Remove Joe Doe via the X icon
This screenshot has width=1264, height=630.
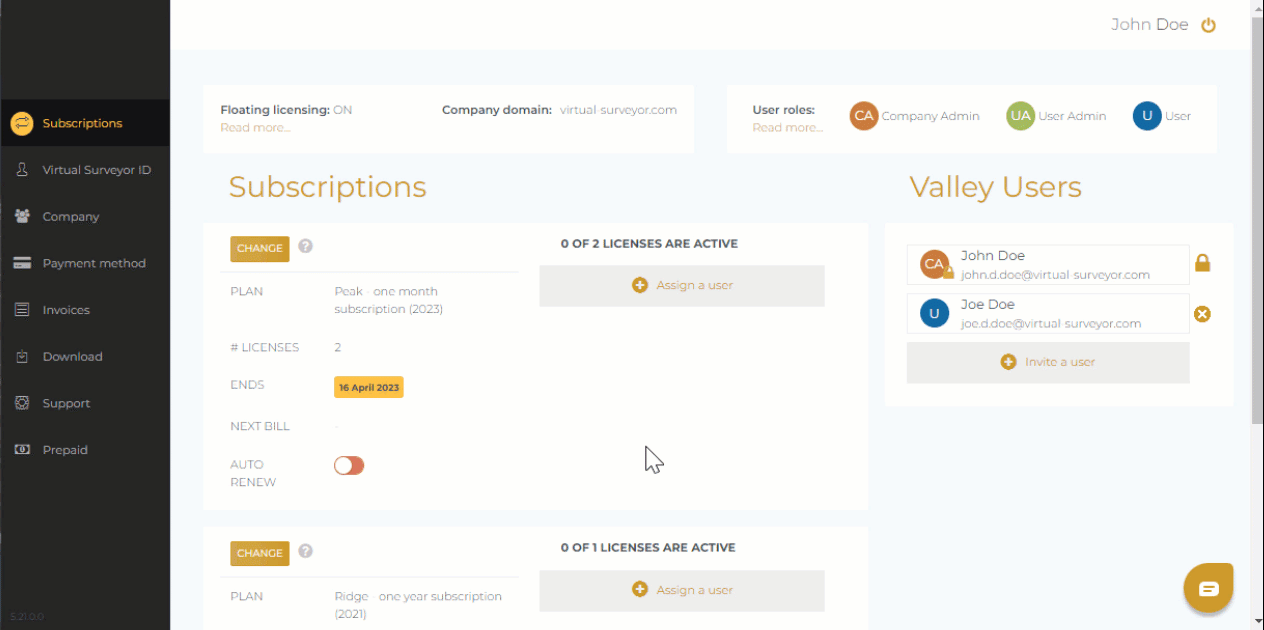pyautogui.click(x=1202, y=314)
